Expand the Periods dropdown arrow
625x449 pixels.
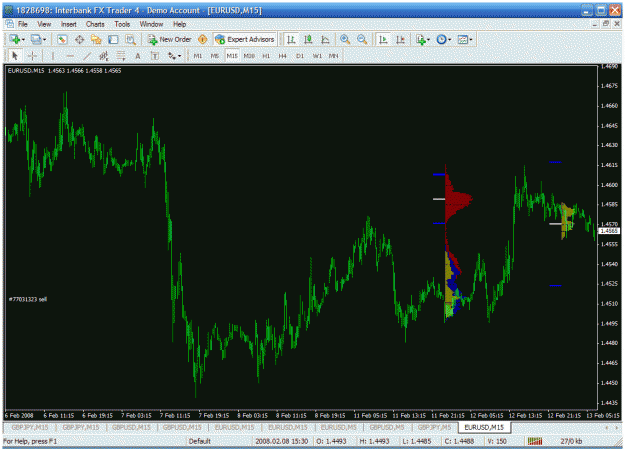point(450,39)
